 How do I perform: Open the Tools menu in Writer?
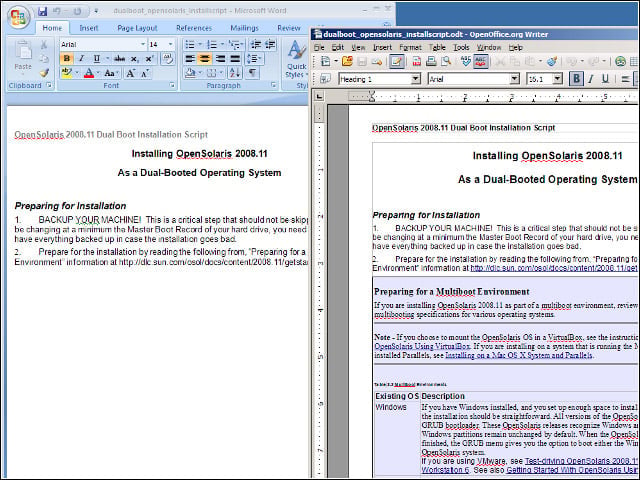(461, 47)
